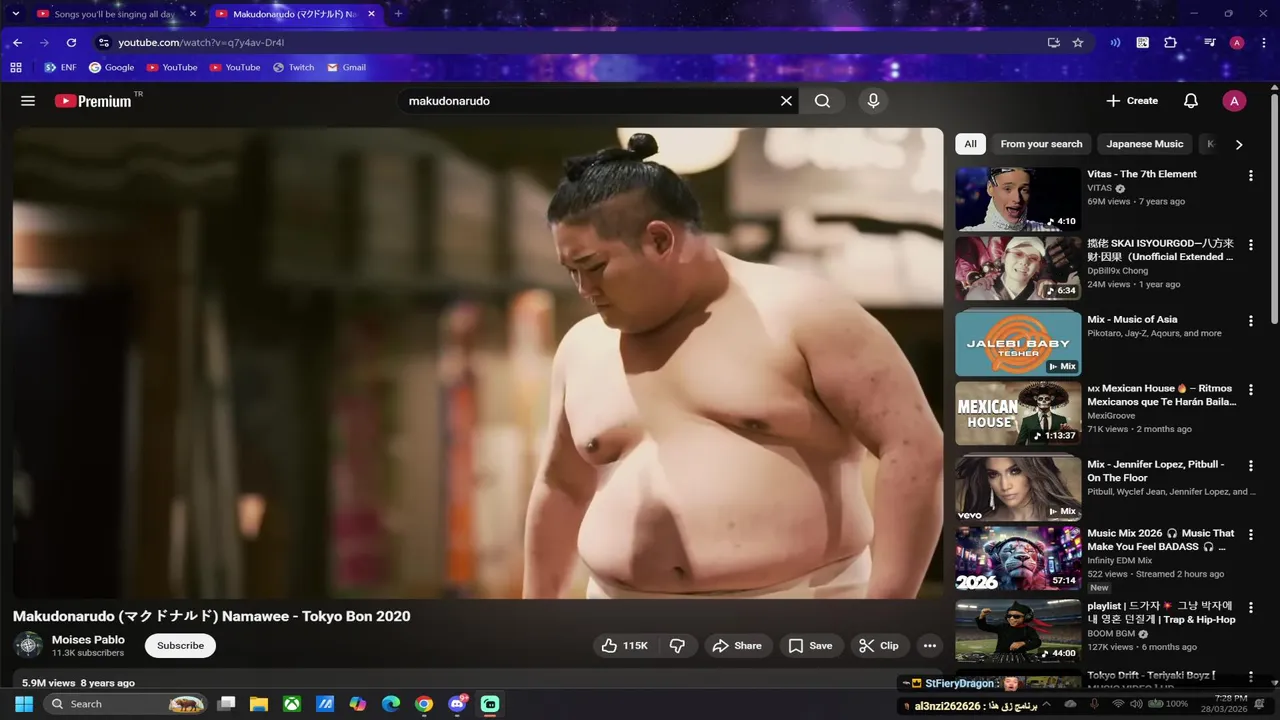Image resolution: width=1280 pixels, height=720 pixels.
Task: Open the YouTube hamburger guide menu
Action: (x=28, y=101)
